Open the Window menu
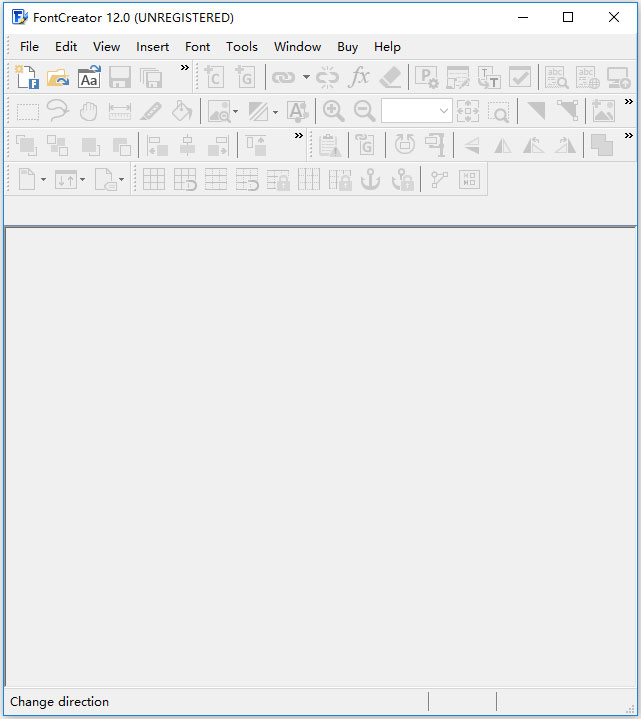The width and height of the screenshot is (641, 719). pyautogui.click(x=298, y=47)
